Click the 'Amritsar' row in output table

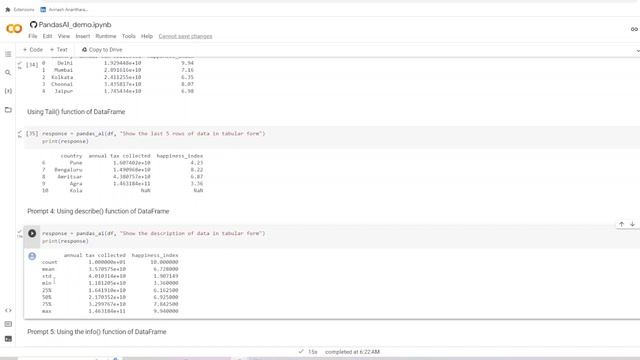122,177
